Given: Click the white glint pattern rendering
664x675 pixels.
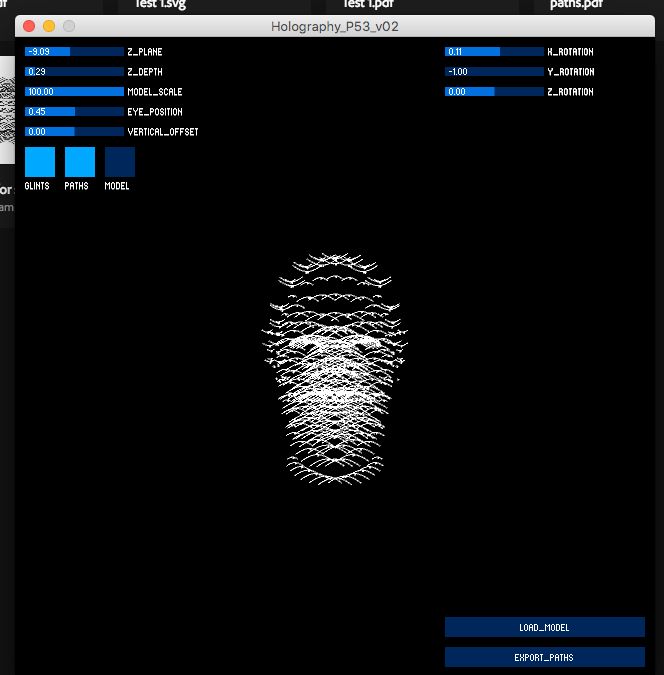Looking at the screenshot, I should [335, 369].
